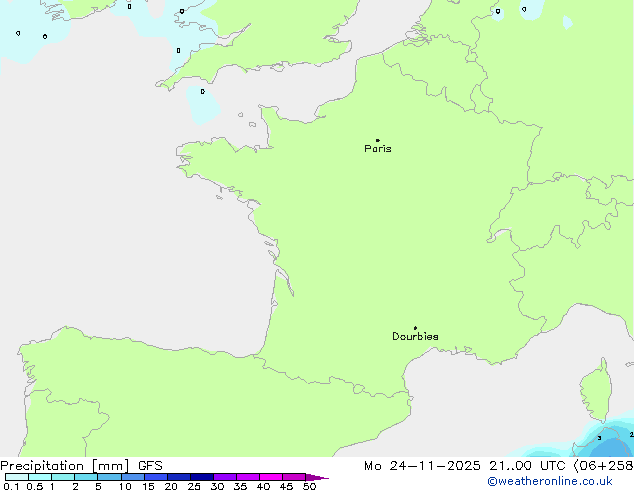Pick legend swatch between 5 and 10
This screenshot has width=634, height=490.
[x=110, y=477]
